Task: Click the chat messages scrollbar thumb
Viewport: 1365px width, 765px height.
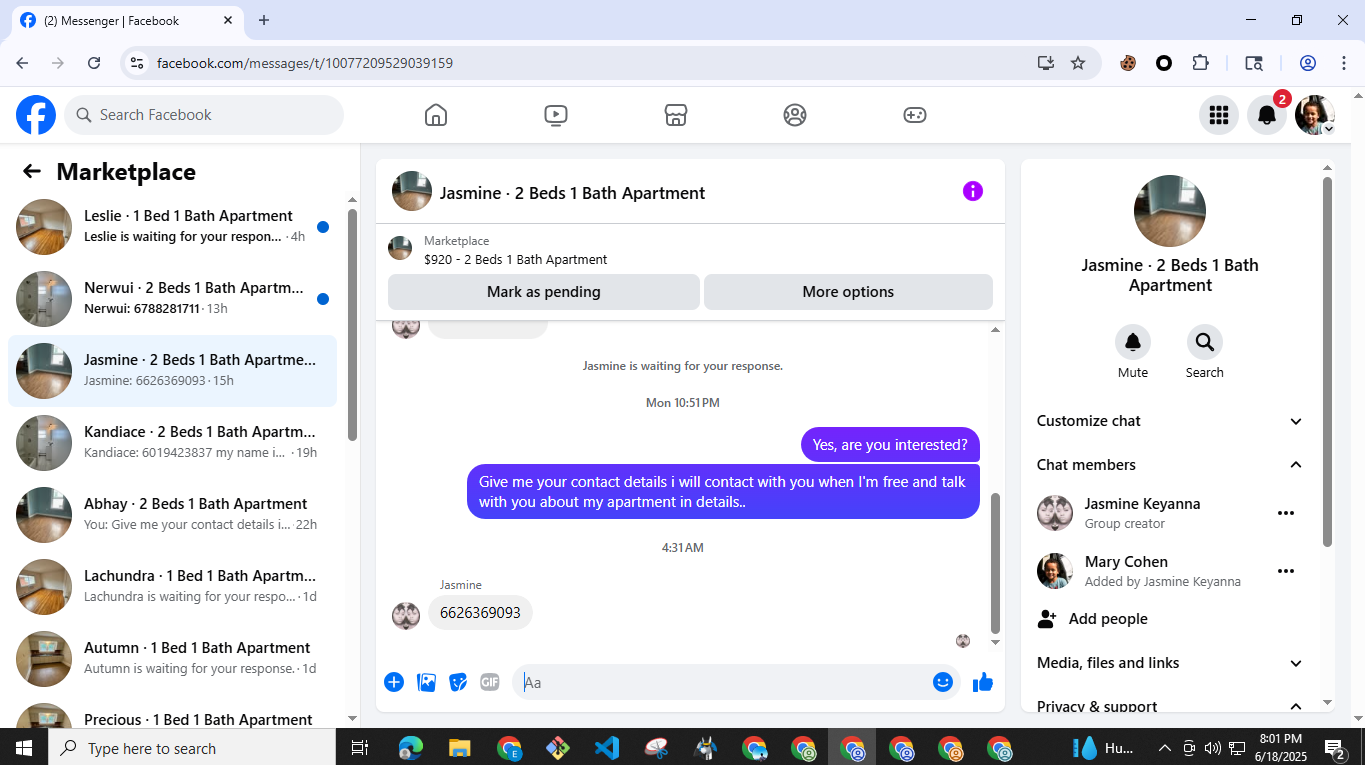Action: click(995, 563)
